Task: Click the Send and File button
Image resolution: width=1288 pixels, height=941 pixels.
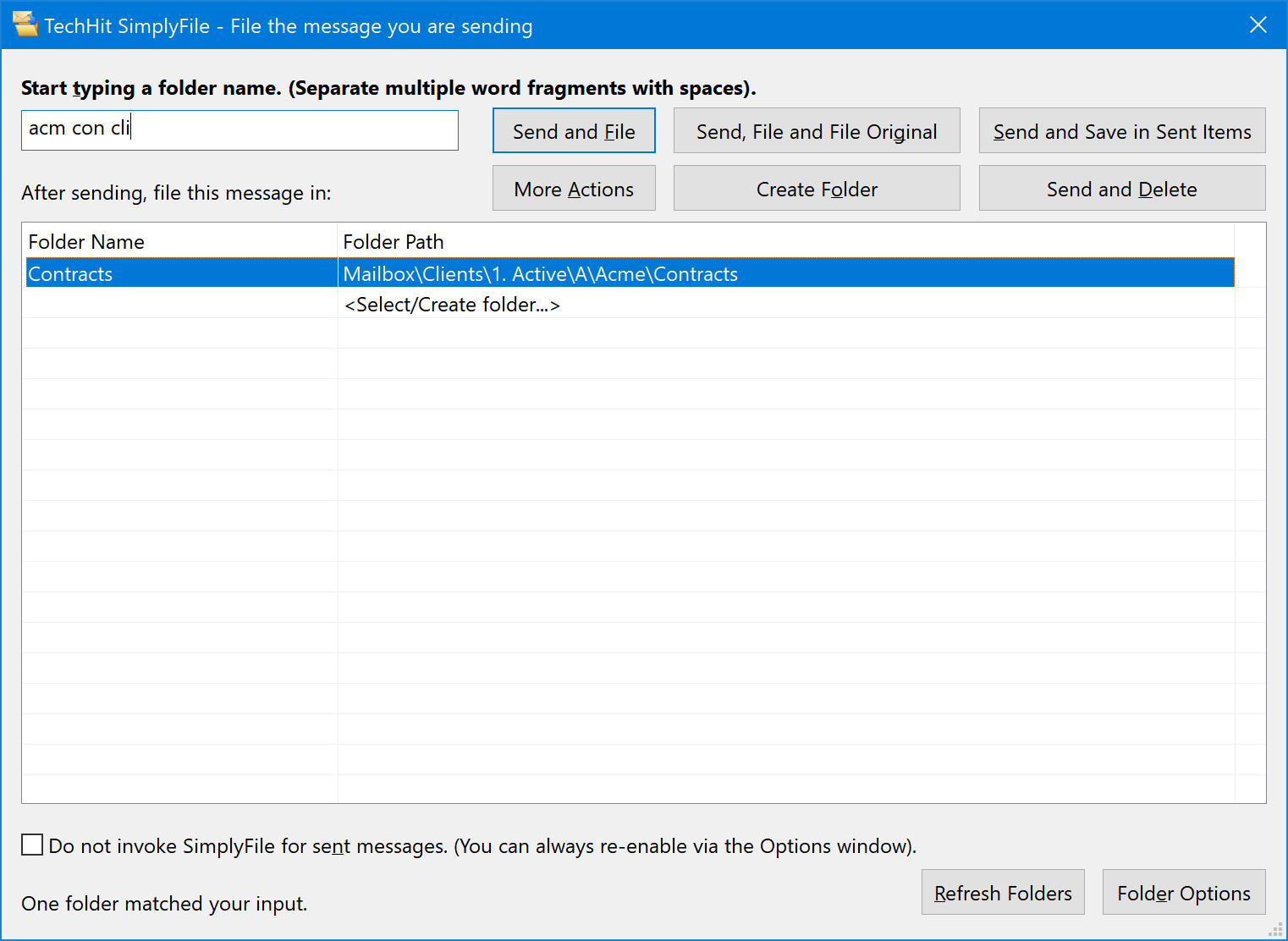Action: [574, 130]
